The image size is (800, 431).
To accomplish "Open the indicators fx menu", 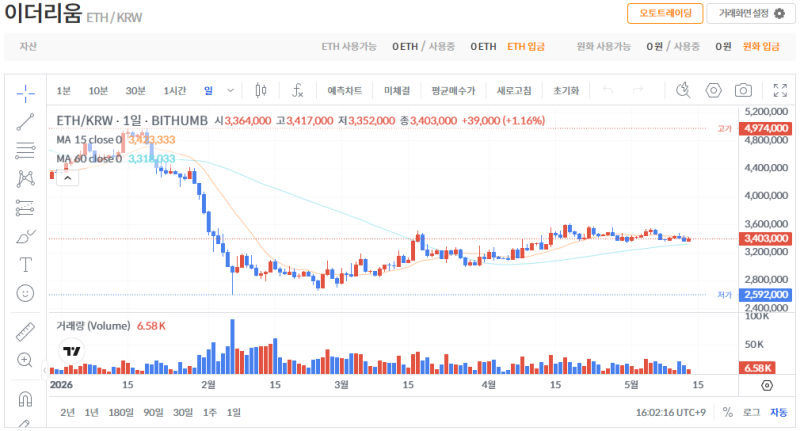I will tap(297, 91).
